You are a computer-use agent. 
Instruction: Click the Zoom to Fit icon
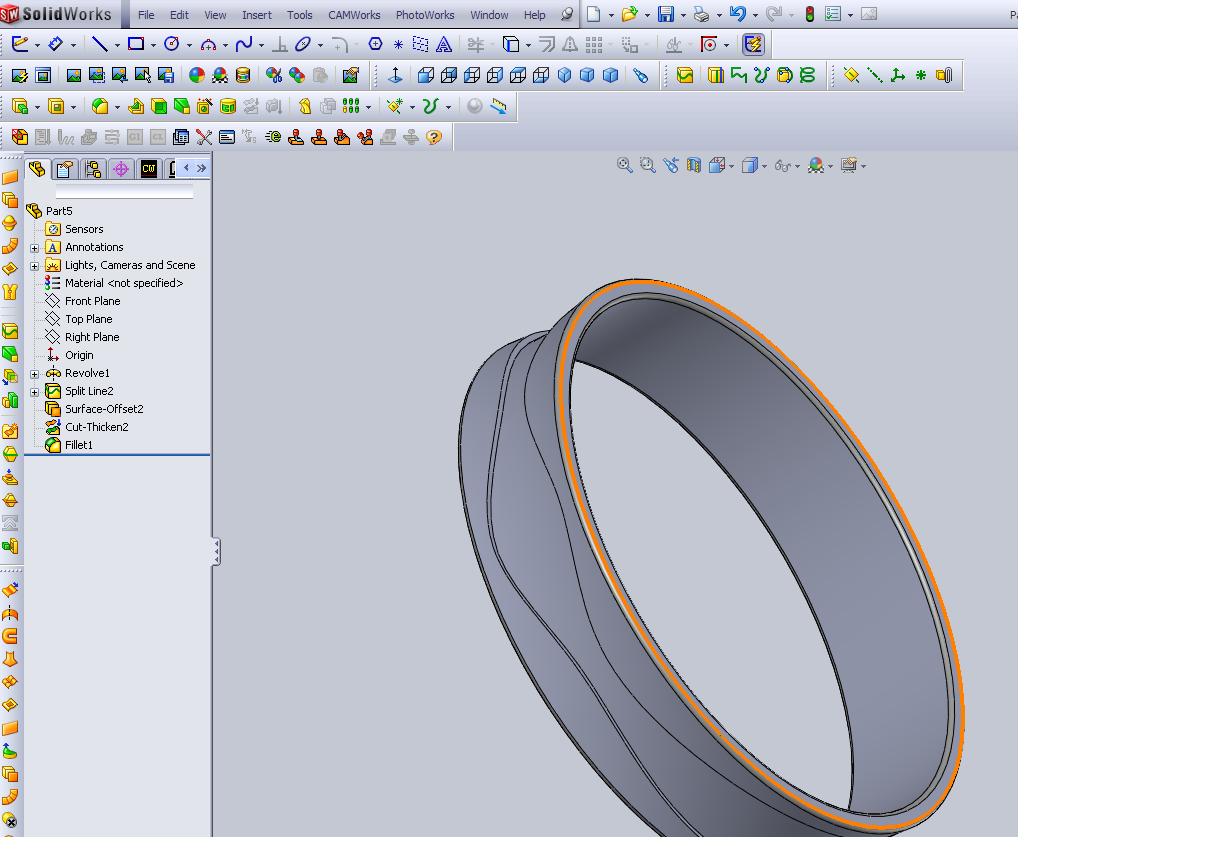(x=625, y=166)
